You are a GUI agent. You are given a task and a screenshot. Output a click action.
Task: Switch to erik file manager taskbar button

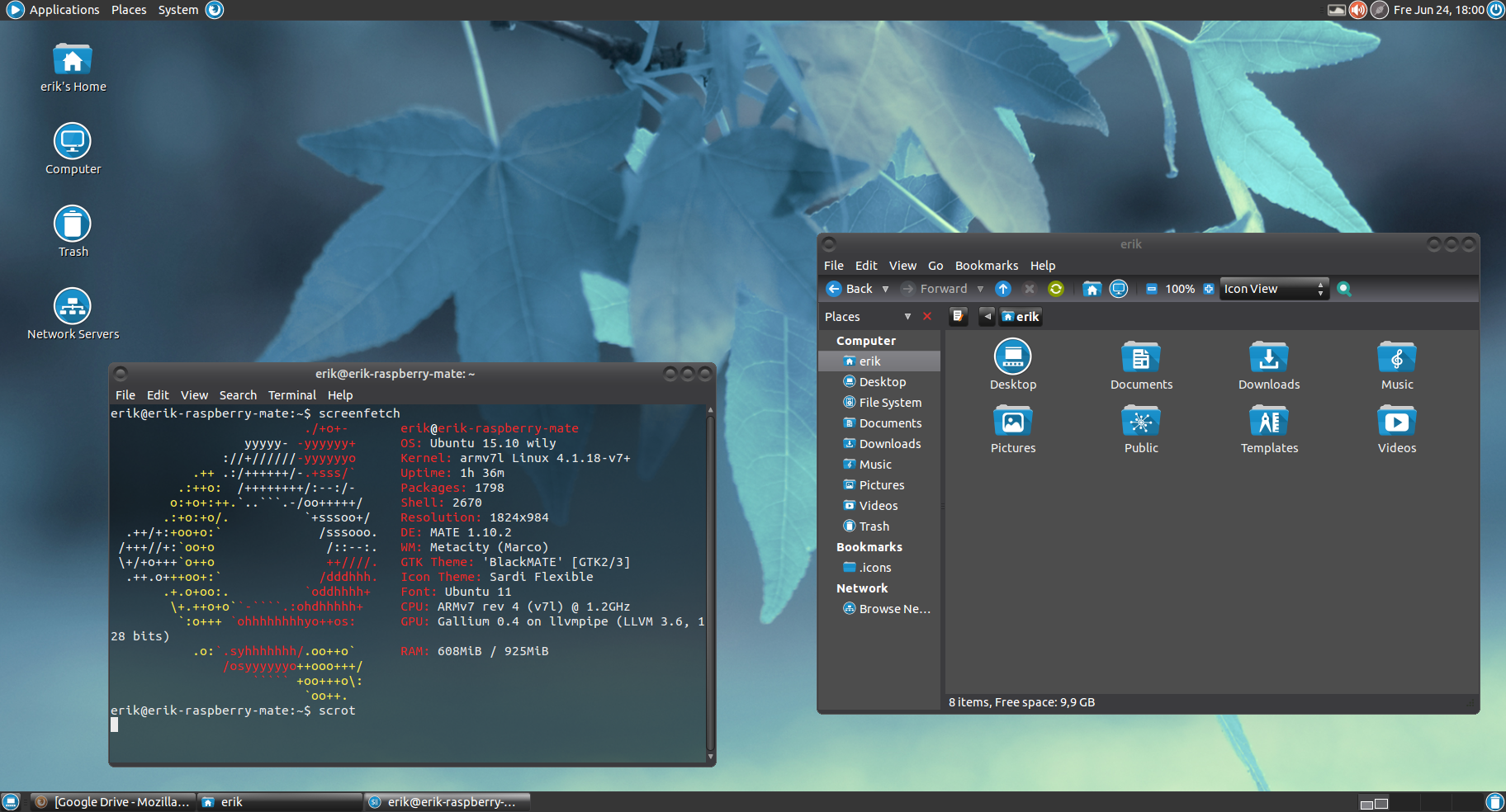279,801
